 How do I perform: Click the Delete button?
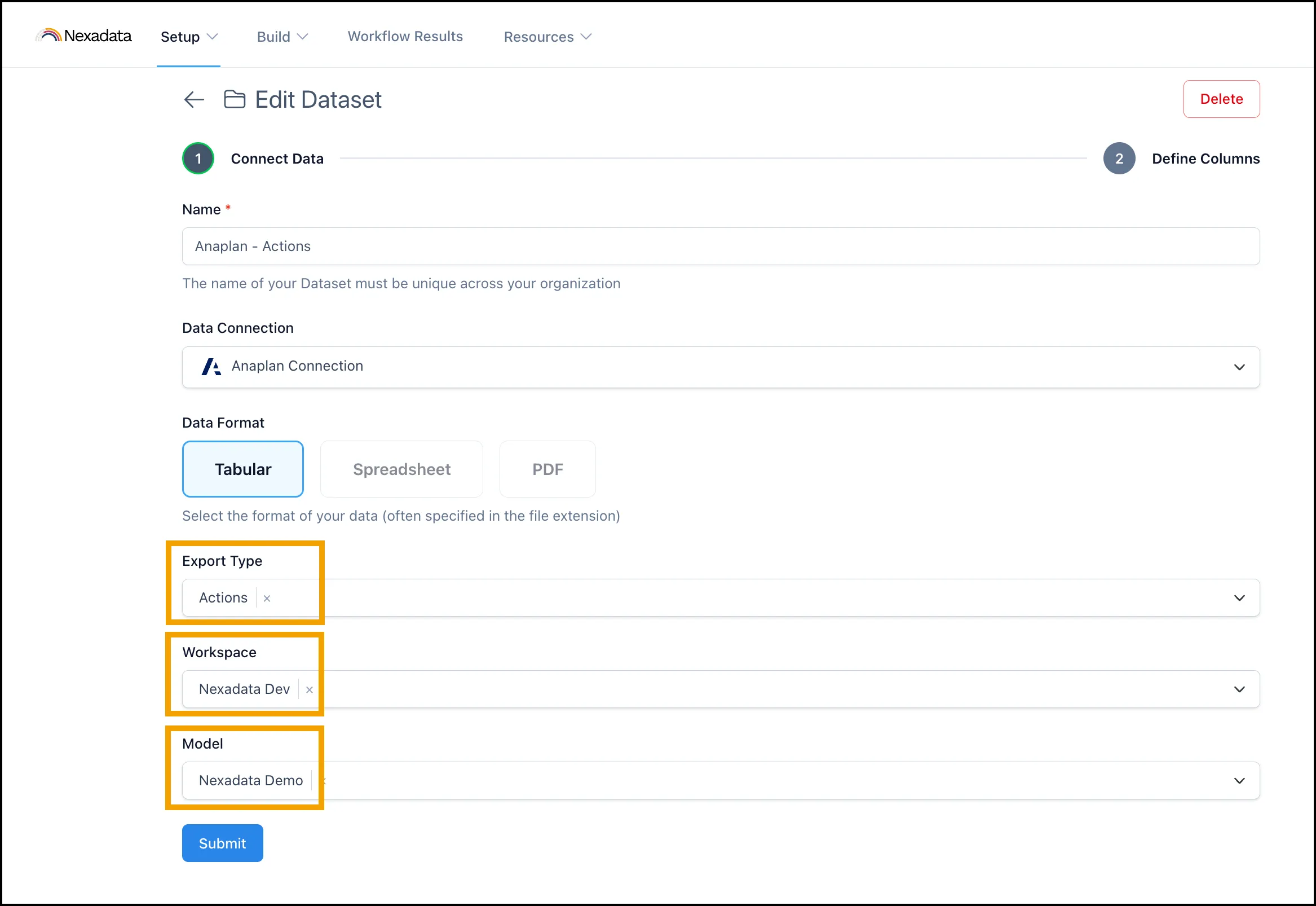click(x=1221, y=99)
